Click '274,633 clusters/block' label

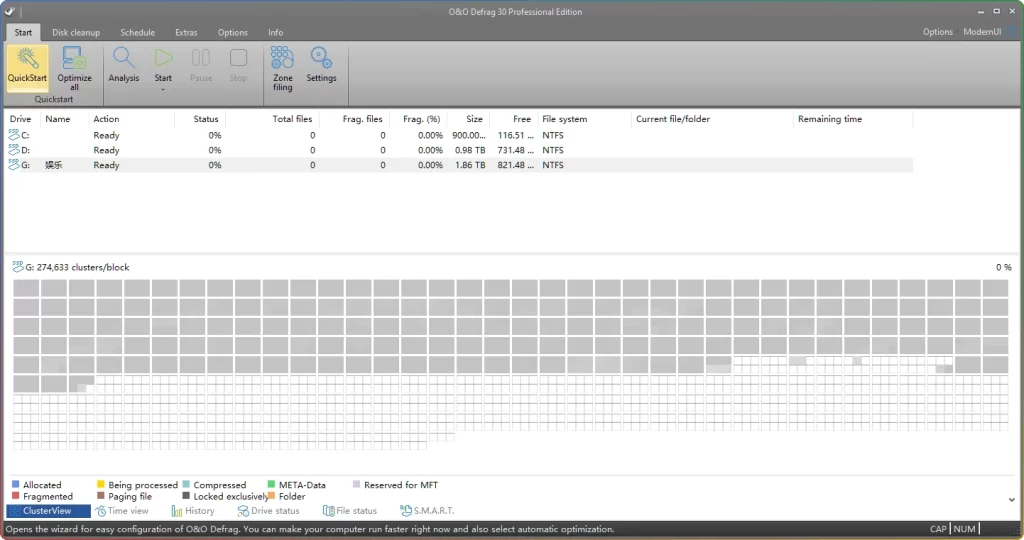(83, 267)
